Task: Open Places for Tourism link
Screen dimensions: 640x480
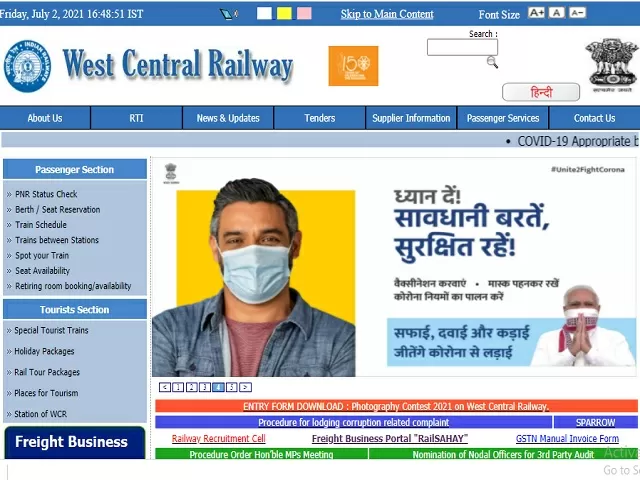Action: 46,393
